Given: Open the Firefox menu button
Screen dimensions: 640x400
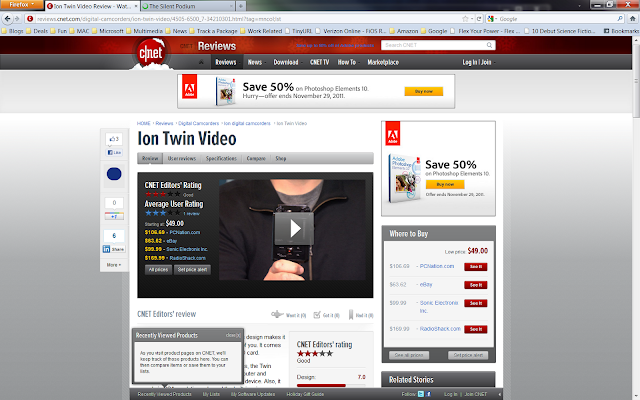Looking at the screenshot, I should coord(21,4).
